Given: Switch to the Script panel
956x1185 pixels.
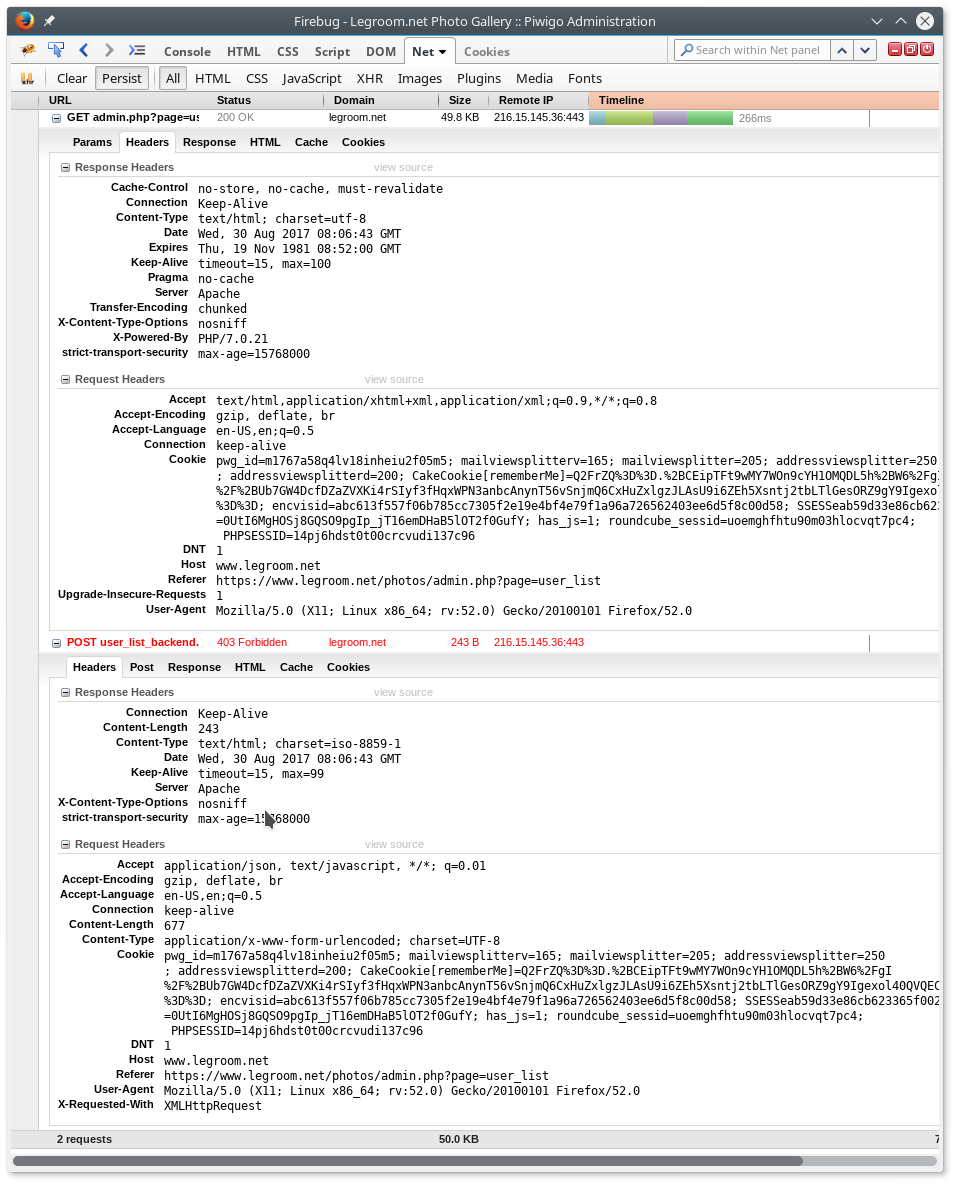Looking at the screenshot, I should [333, 52].
